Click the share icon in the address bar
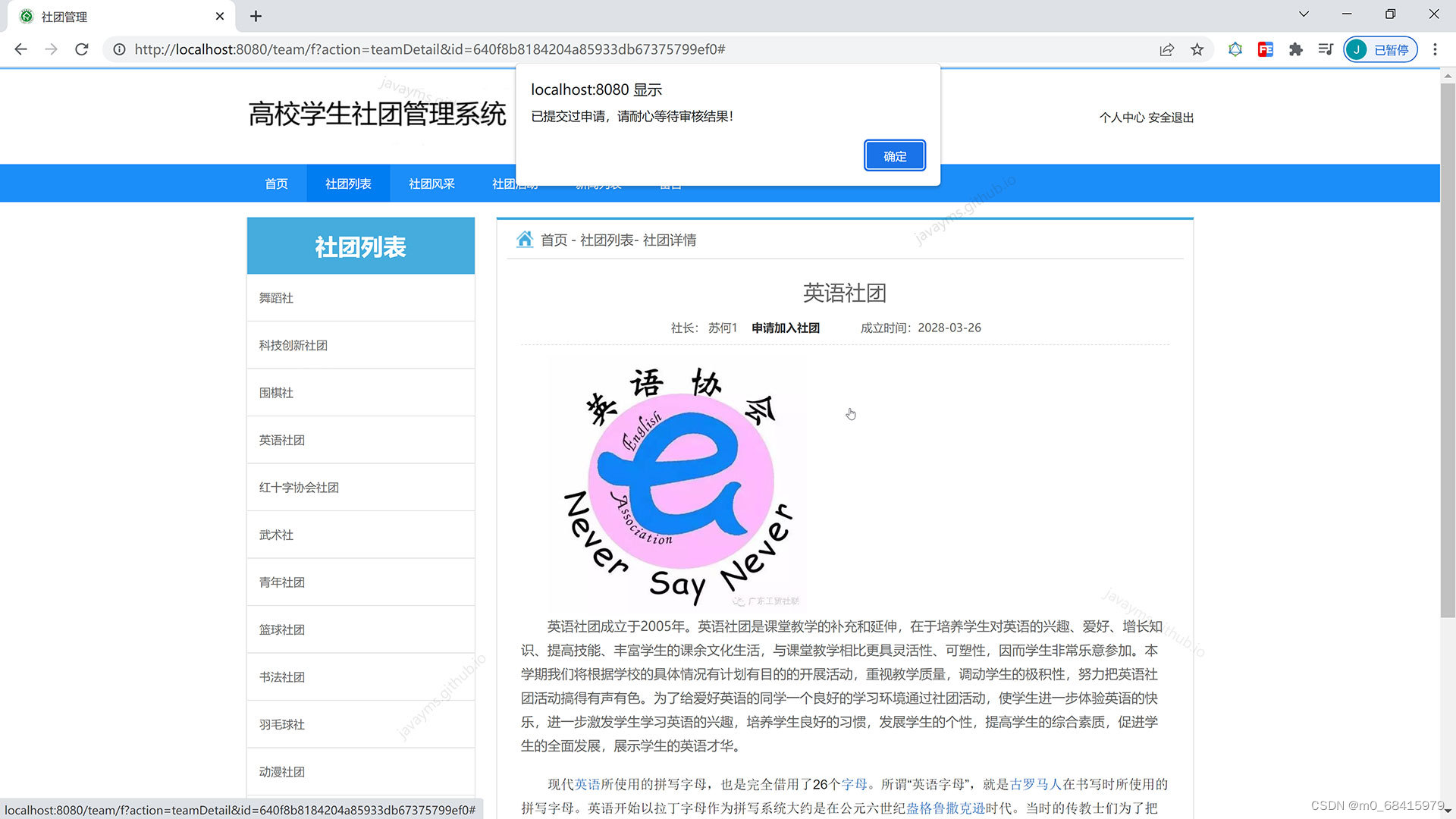Viewport: 1456px width, 819px height. pos(1166,49)
